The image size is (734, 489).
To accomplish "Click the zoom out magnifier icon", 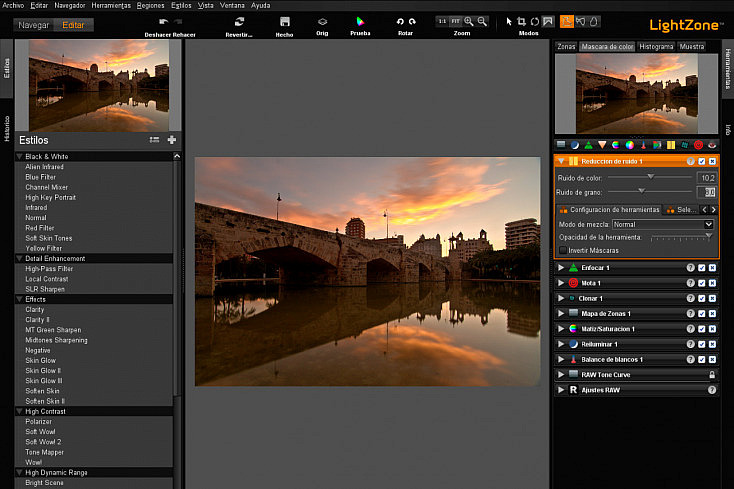I will [482, 22].
